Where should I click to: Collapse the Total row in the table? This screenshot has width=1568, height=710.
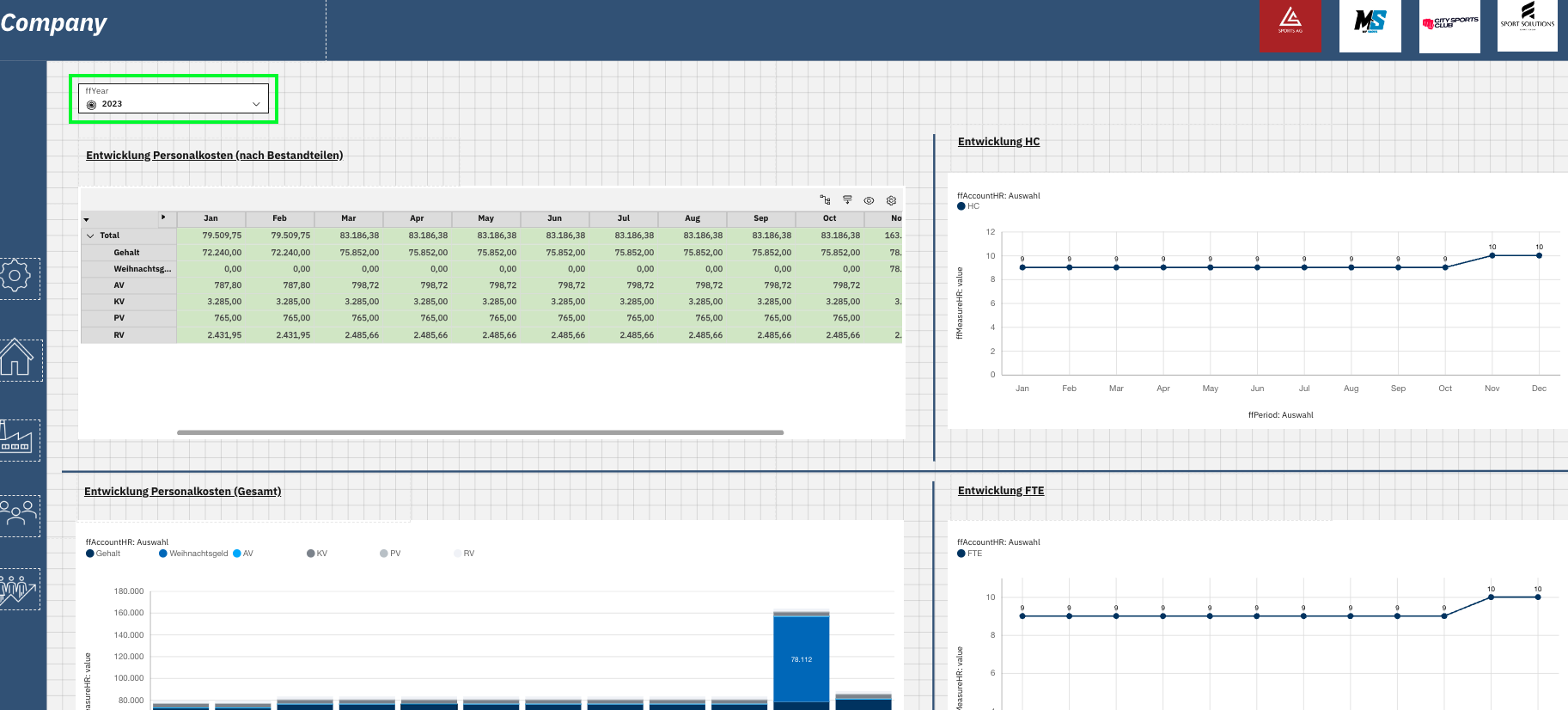coord(90,236)
